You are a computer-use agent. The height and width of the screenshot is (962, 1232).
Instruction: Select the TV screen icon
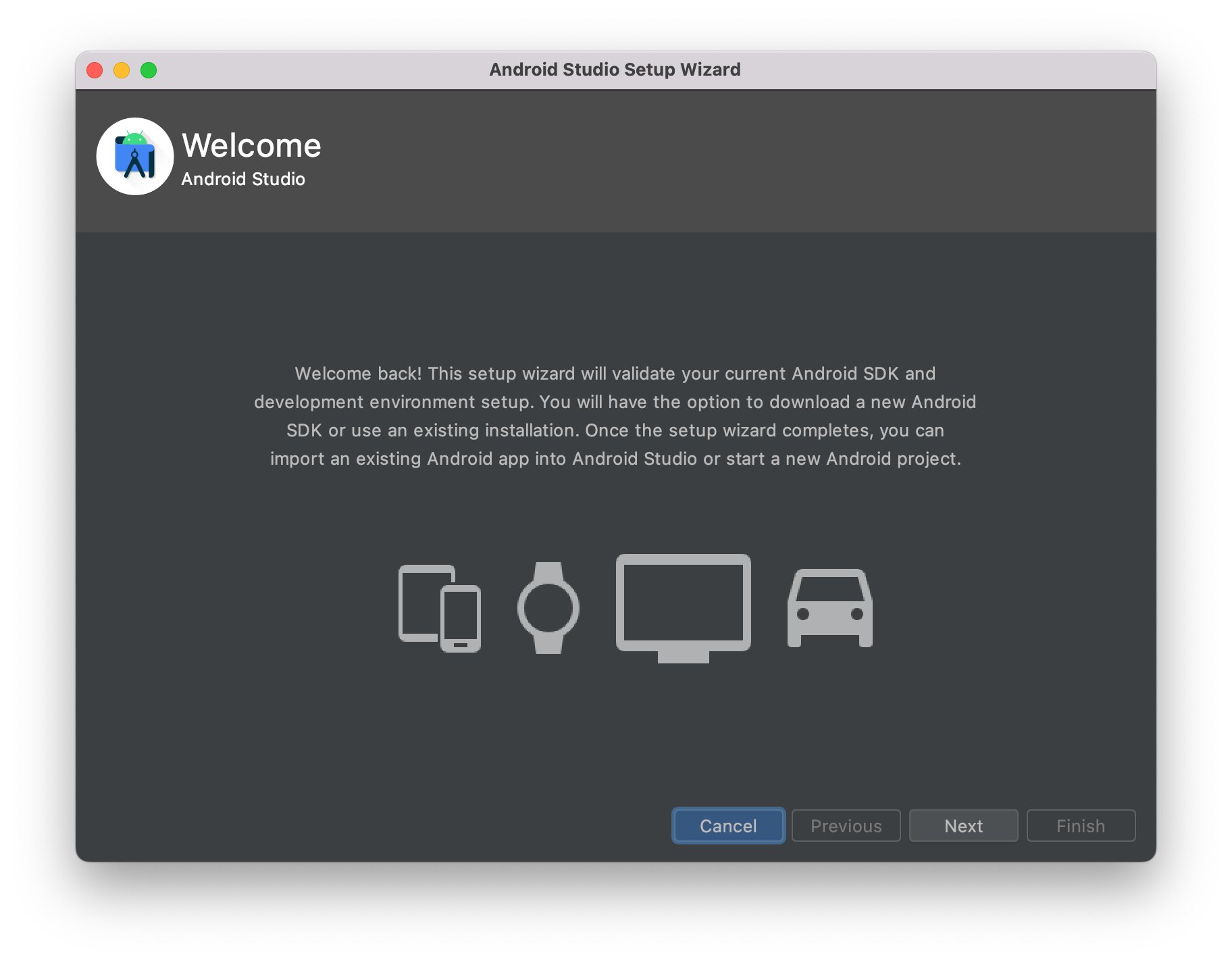click(x=684, y=608)
